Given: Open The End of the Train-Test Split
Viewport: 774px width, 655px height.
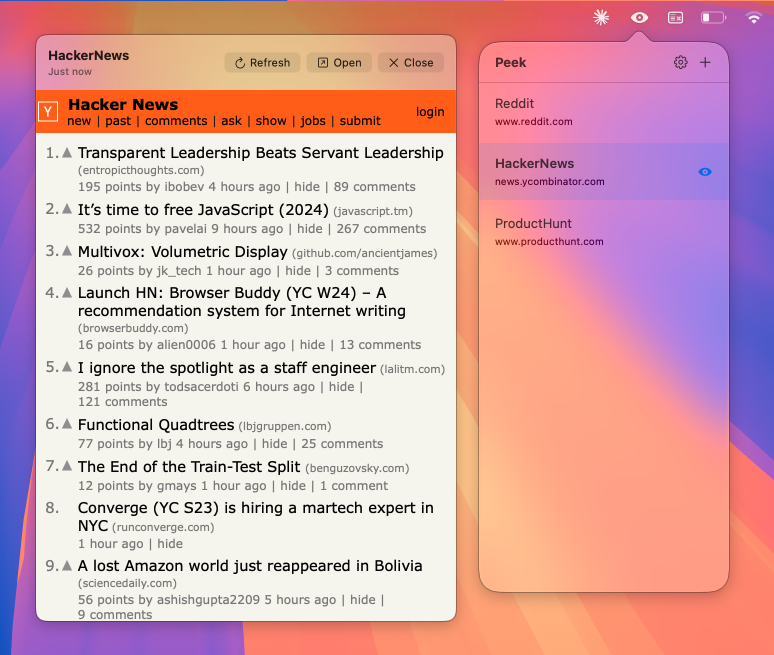Looking at the screenshot, I should pyautogui.click(x=189, y=467).
